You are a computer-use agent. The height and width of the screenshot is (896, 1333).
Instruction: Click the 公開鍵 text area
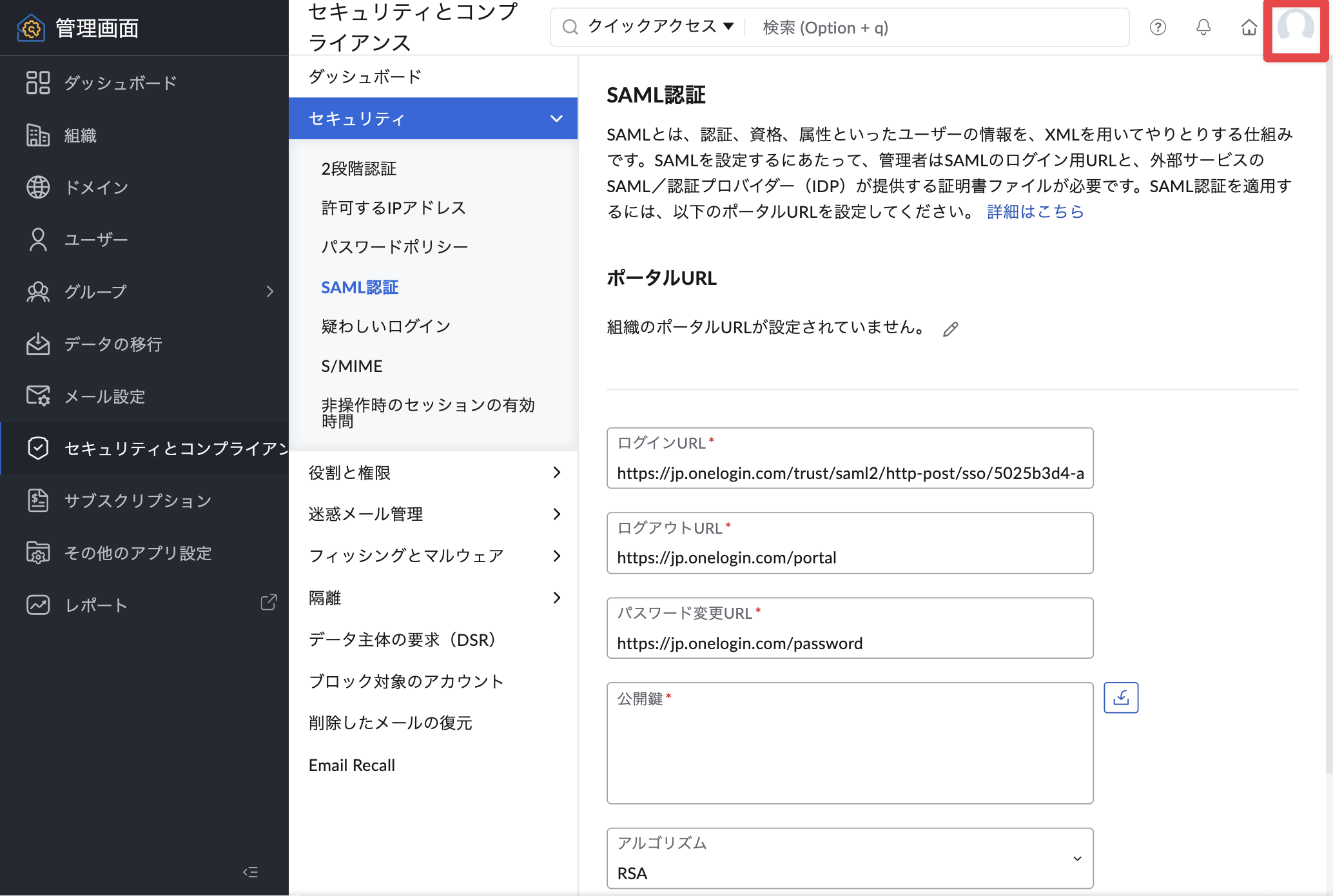pos(850,743)
